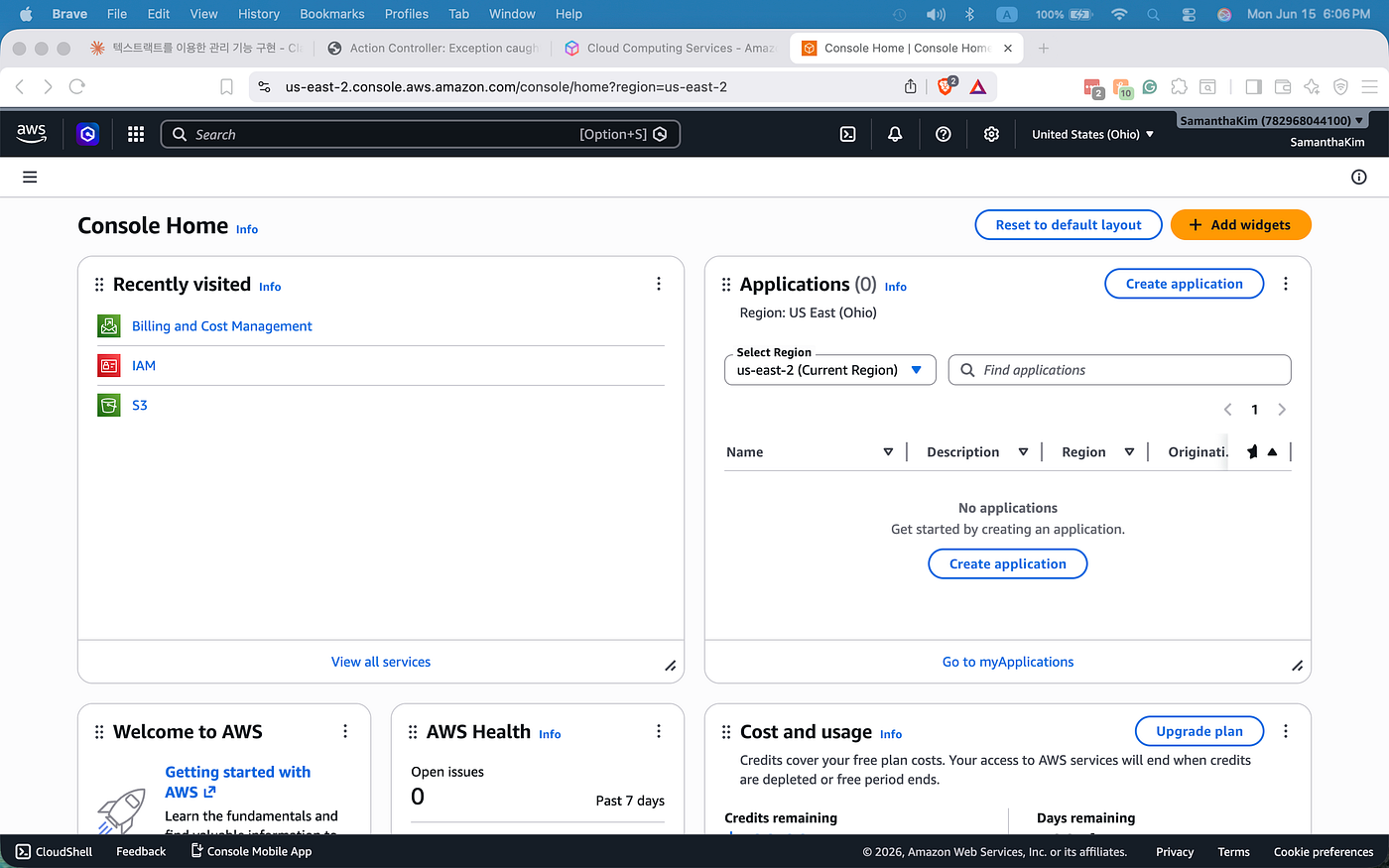Switch to the Action Controller exception tab

tap(434, 48)
